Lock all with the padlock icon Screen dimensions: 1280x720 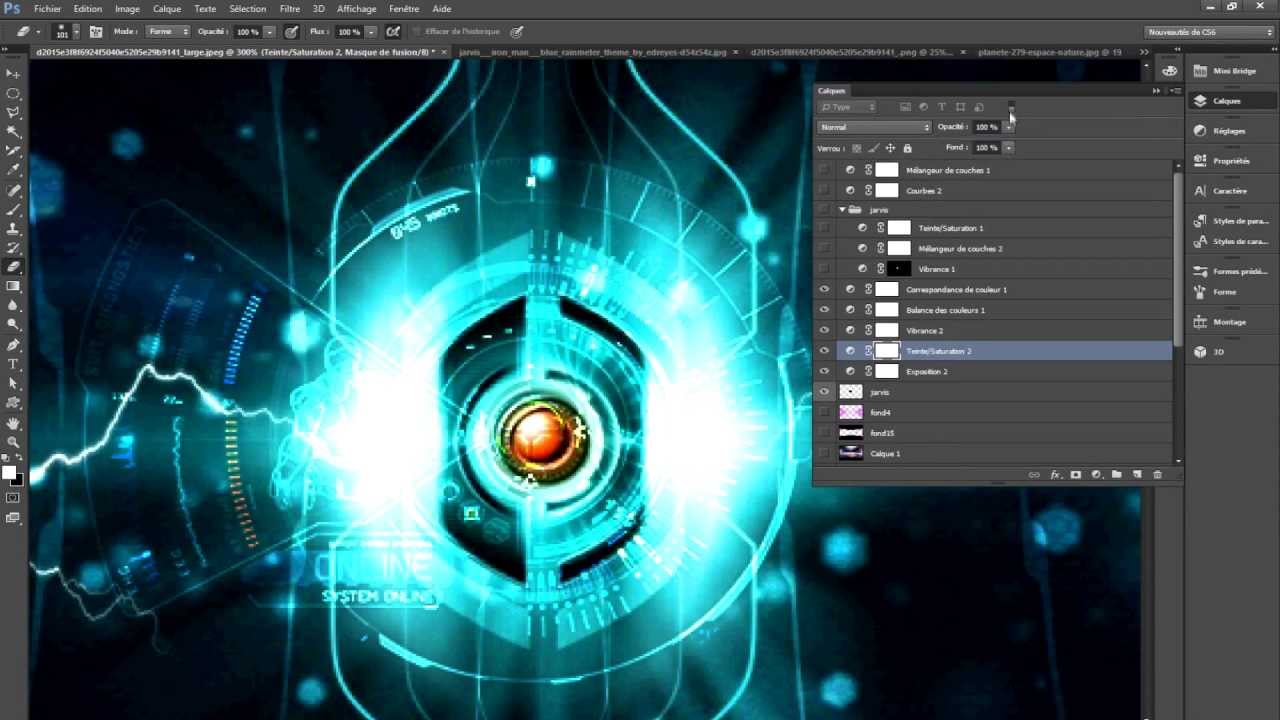[907, 148]
